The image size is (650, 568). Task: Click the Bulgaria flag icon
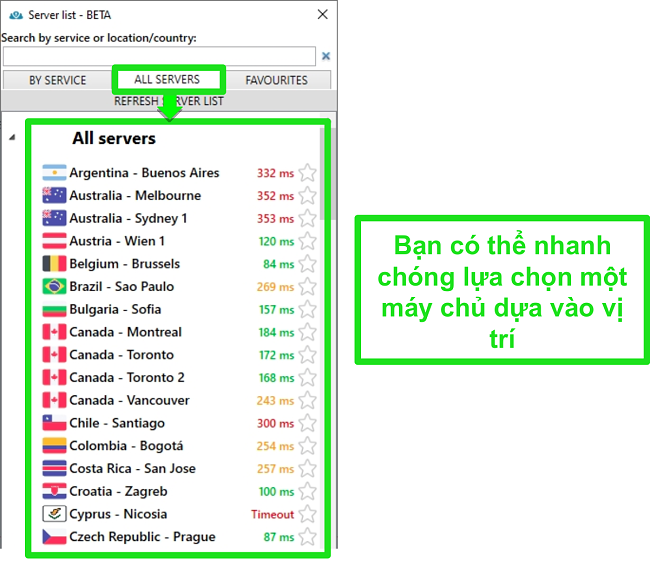click(54, 309)
